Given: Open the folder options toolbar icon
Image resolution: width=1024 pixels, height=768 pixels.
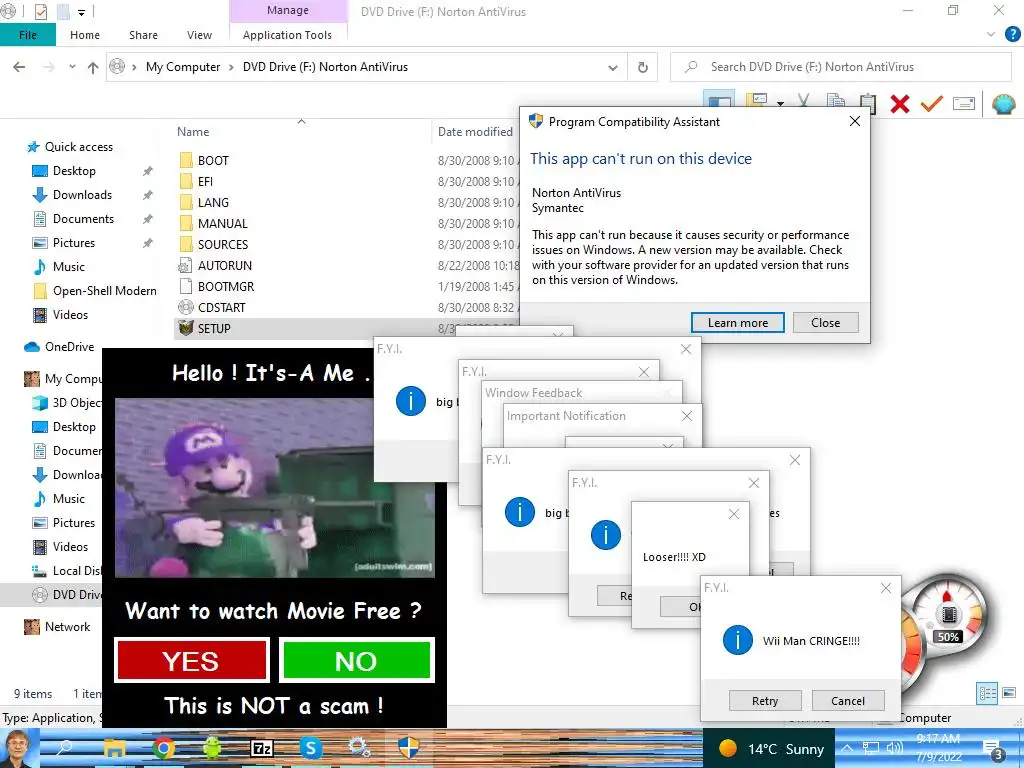Looking at the screenshot, I should (x=756, y=101).
